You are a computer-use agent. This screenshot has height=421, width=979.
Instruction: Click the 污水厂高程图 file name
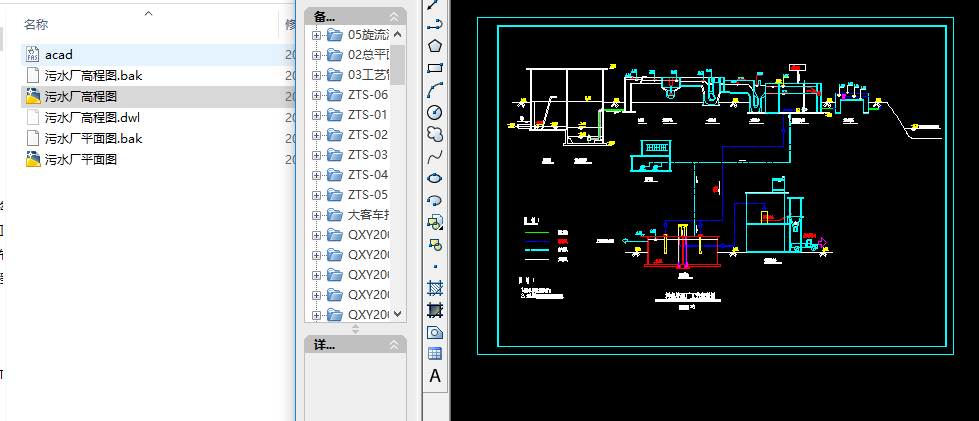(x=81, y=97)
